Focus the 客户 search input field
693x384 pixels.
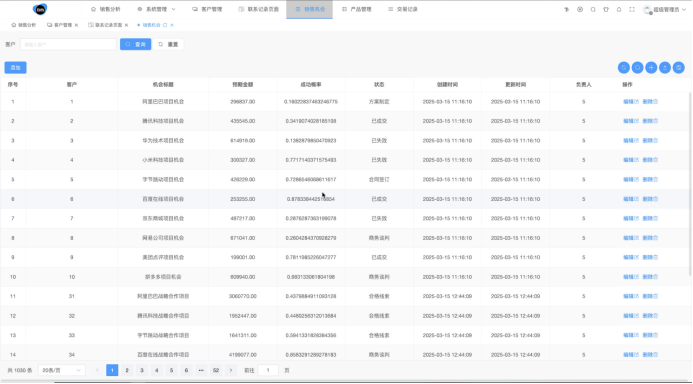point(68,44)
